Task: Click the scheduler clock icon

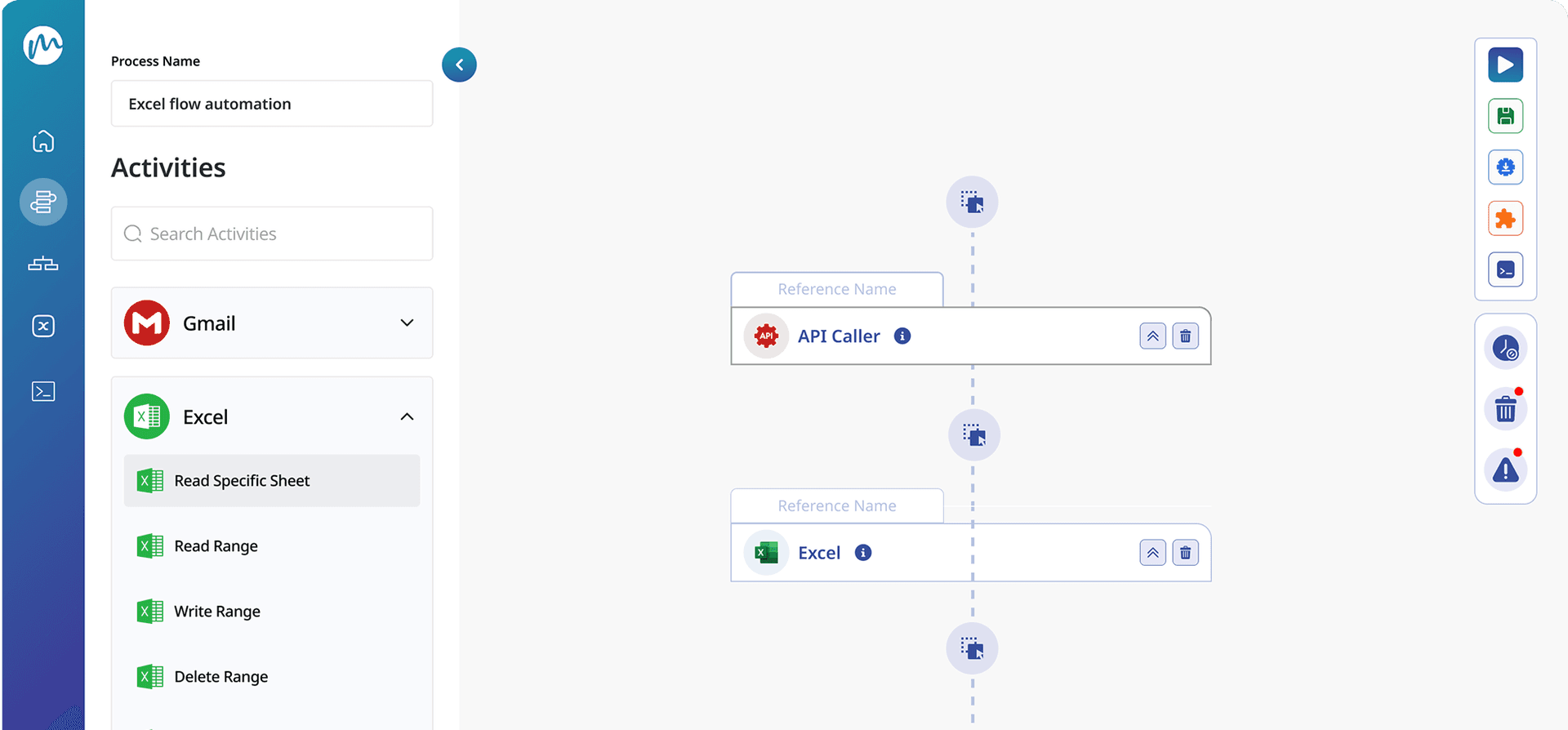Action: [x=1505, y=349]
